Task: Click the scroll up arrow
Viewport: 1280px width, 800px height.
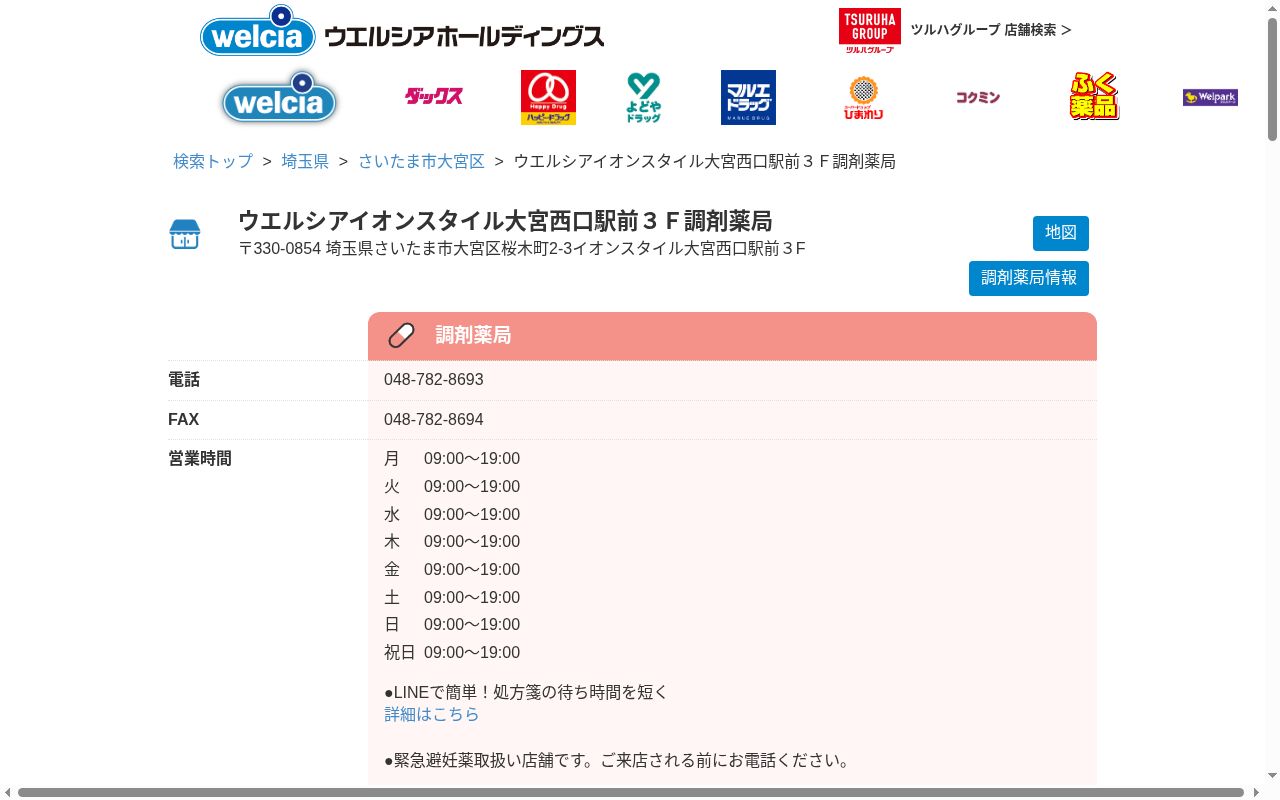Action: [x=1272, y=8]
